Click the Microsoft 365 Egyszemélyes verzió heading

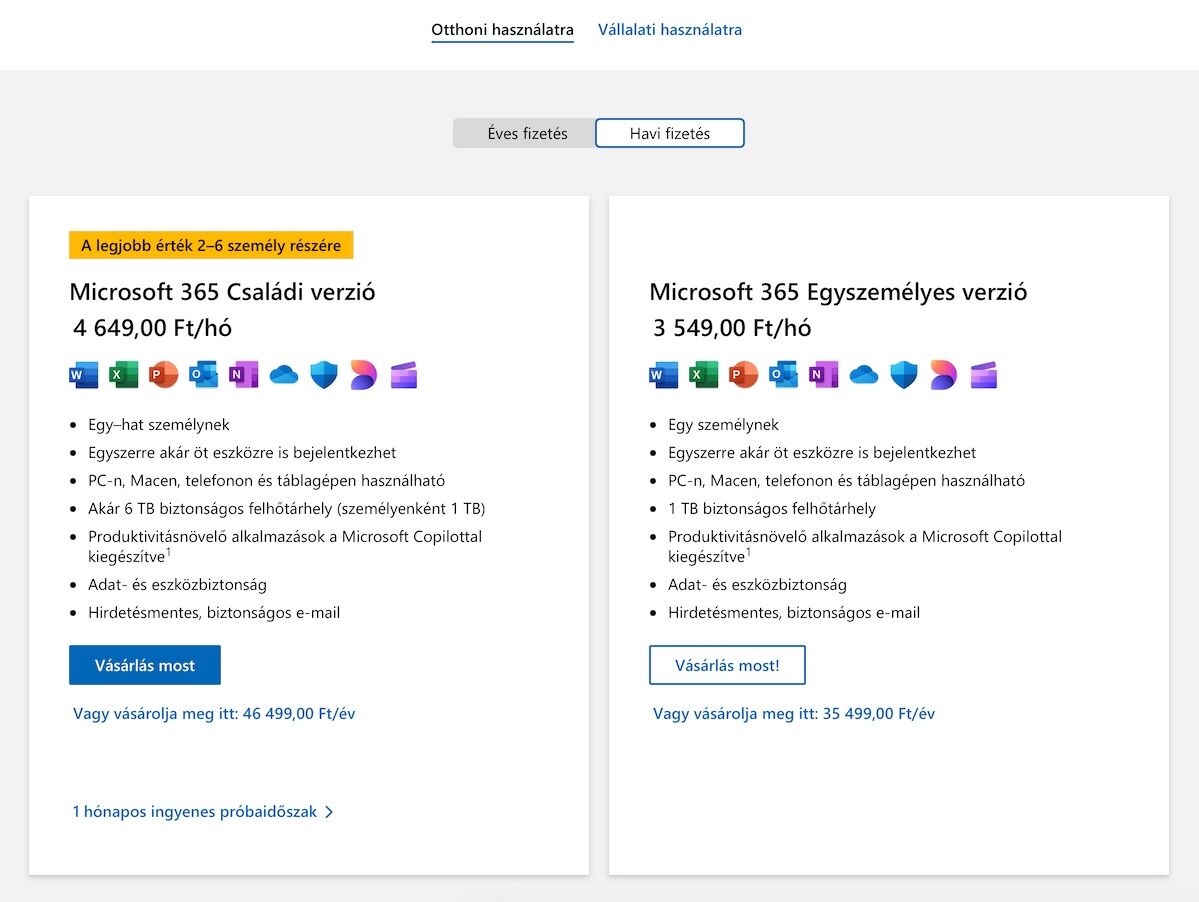click(x=838, y=291)
